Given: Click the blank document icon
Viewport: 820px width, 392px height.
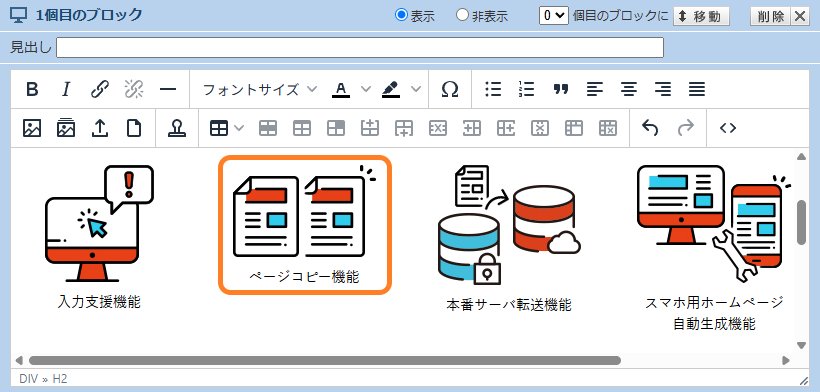Looking at the screenshot, I should pyautogui.click(x=134, y=128).
